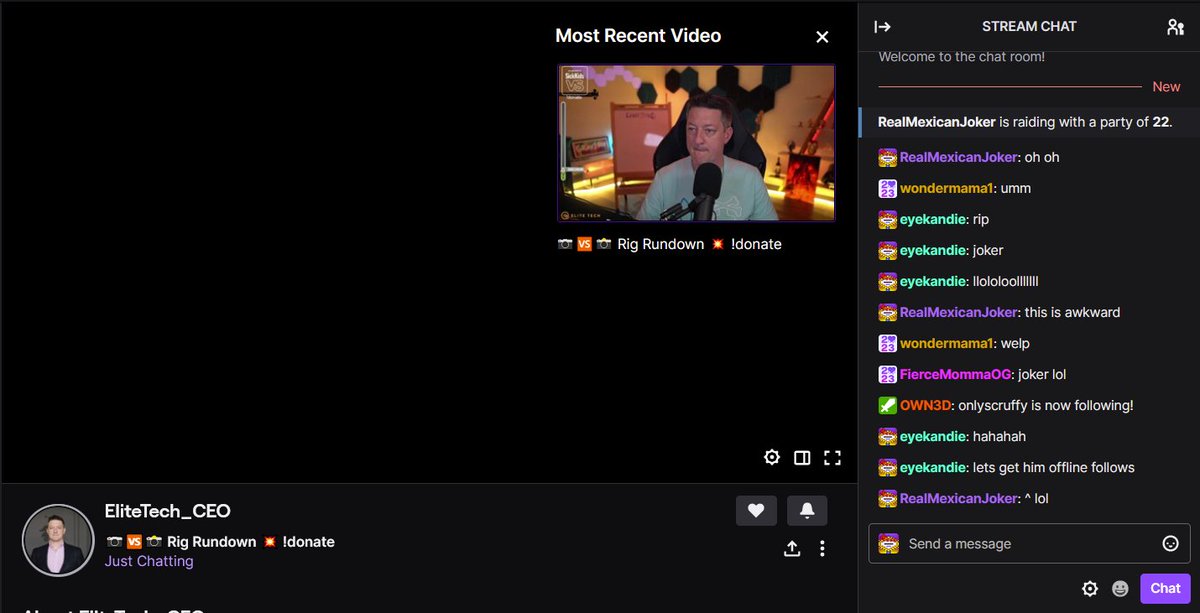The image size is (1200, 613).
Task: Click the share icon next to more options
Action: pos(791,548)
